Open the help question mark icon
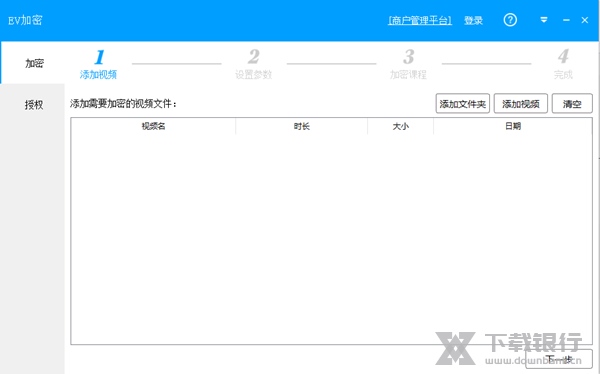Image resolution: width=600 pixels, height=374 pixels. pos(510,20)
